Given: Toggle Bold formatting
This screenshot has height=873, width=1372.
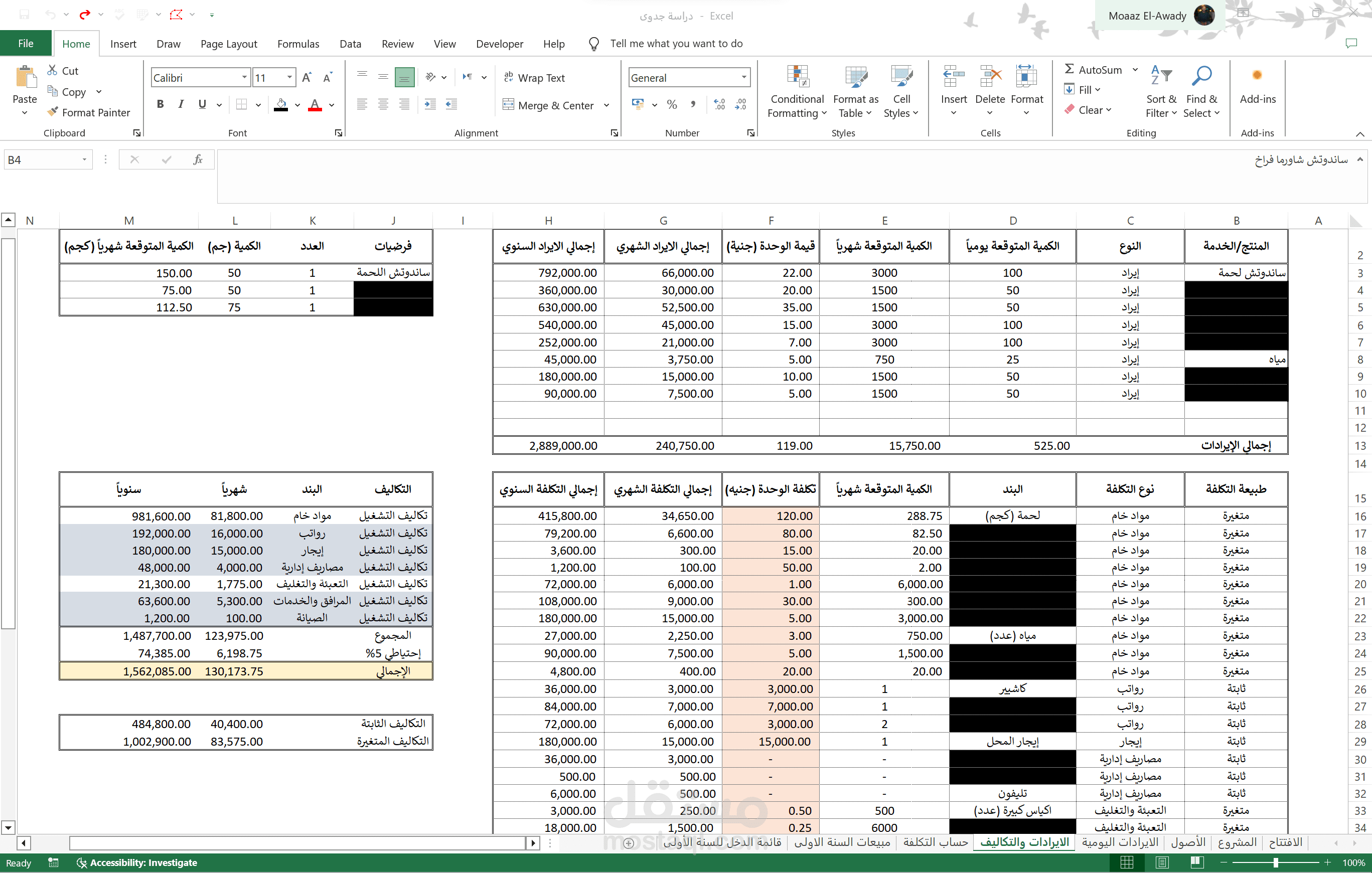Looking at the screenshot, I should [160, 104].
